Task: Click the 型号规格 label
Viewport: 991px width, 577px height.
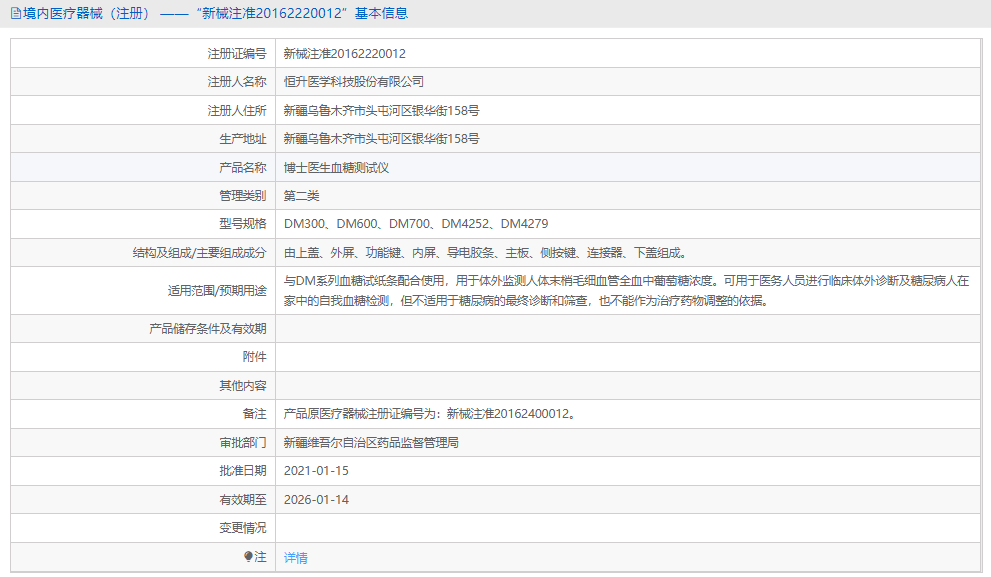Action: (243, 224)
